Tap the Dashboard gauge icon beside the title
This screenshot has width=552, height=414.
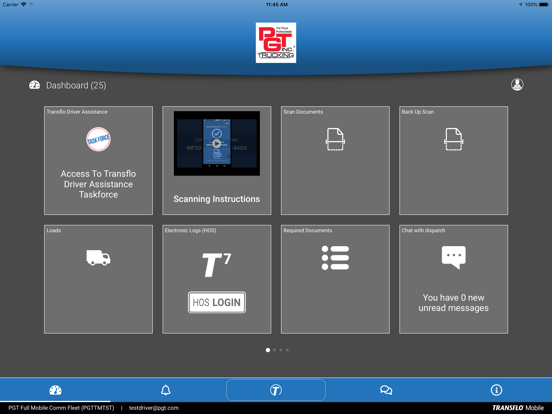pos(34,85)
